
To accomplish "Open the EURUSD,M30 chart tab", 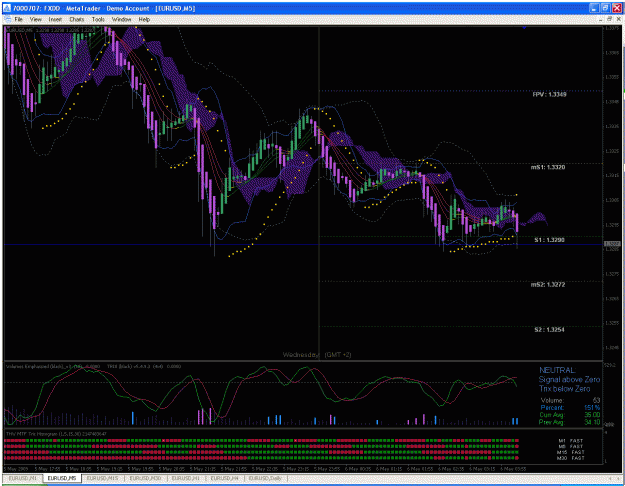I will [x=145, y=478].
